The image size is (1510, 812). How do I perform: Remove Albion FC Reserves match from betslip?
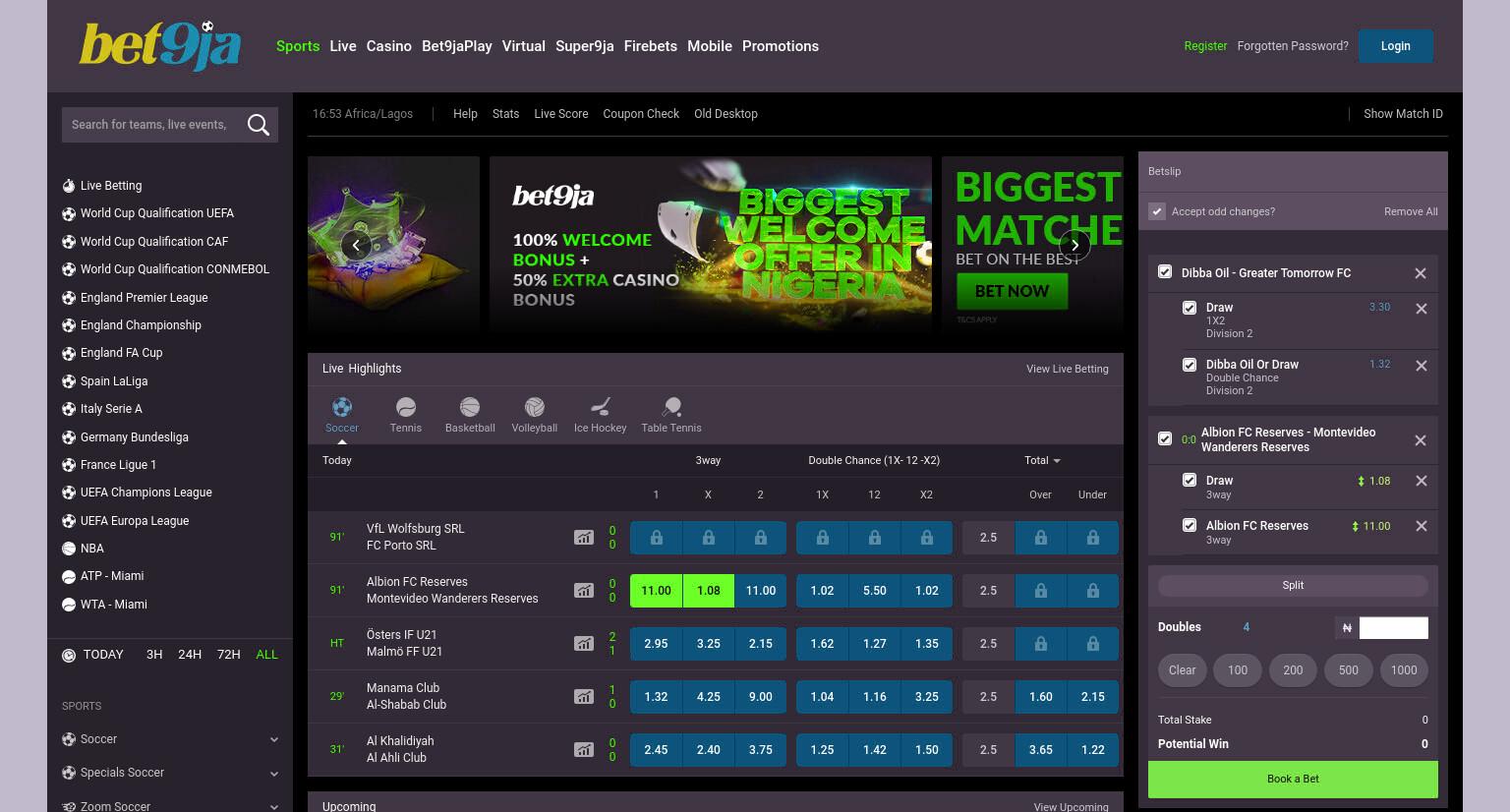click(x=1421, y=440)
